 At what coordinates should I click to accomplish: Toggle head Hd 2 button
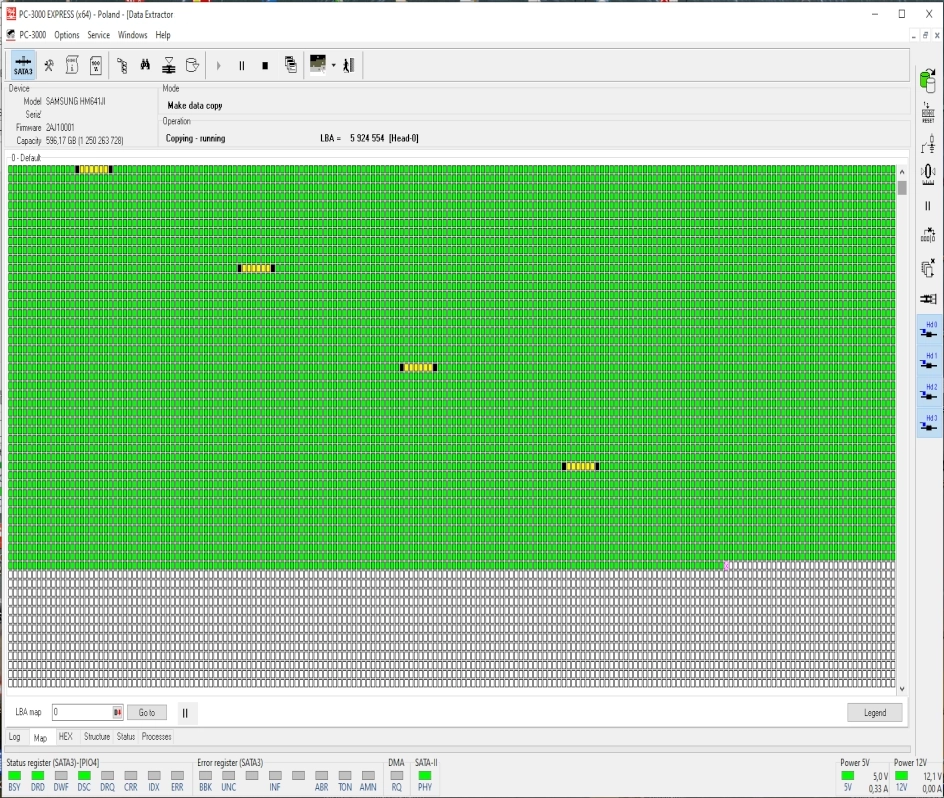928,393
